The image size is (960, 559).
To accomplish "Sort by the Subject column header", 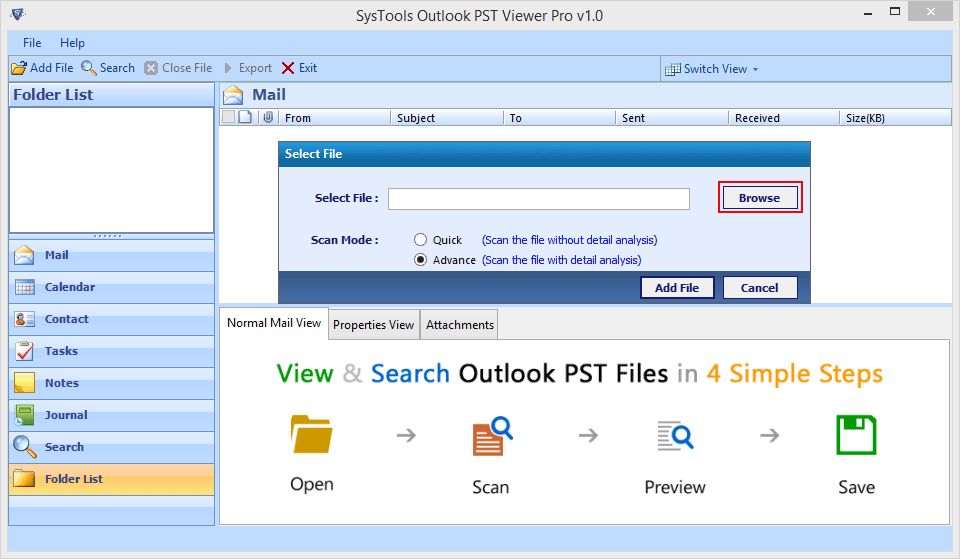I will 446,118.
